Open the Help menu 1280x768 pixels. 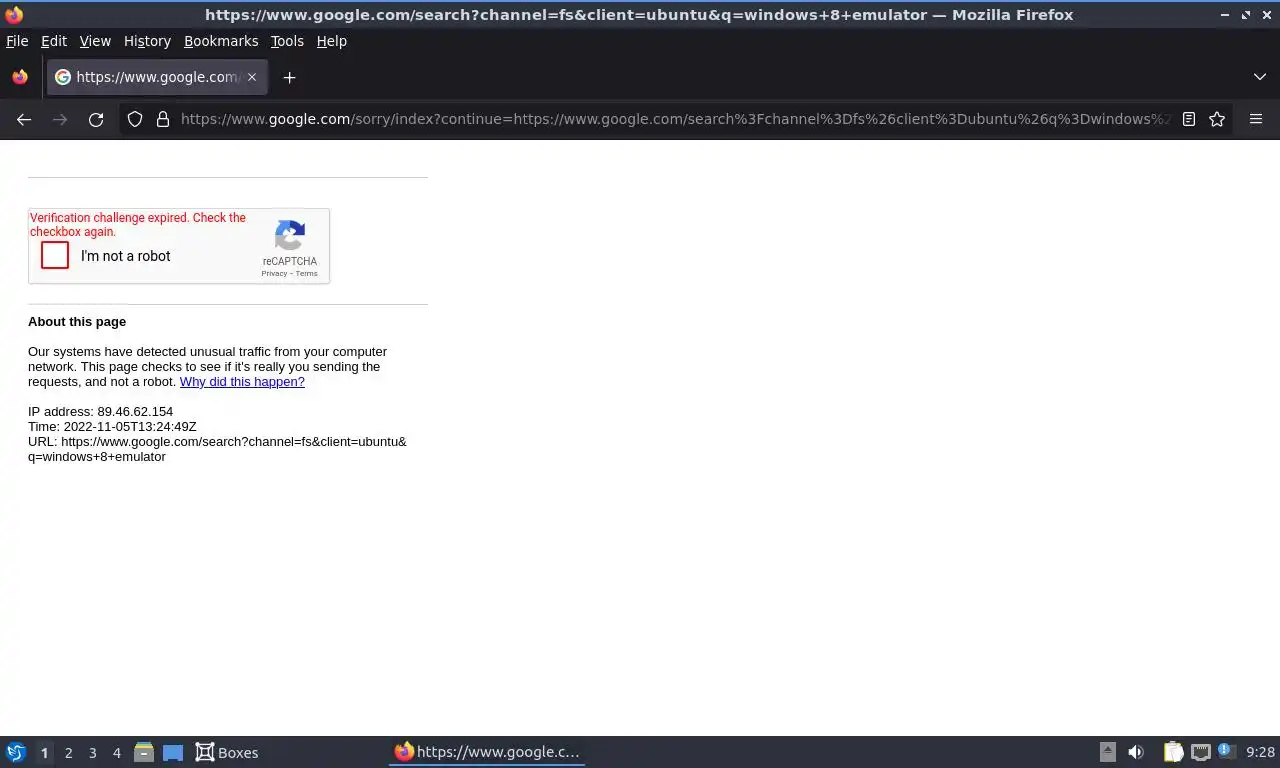click(x=332, y=41)
